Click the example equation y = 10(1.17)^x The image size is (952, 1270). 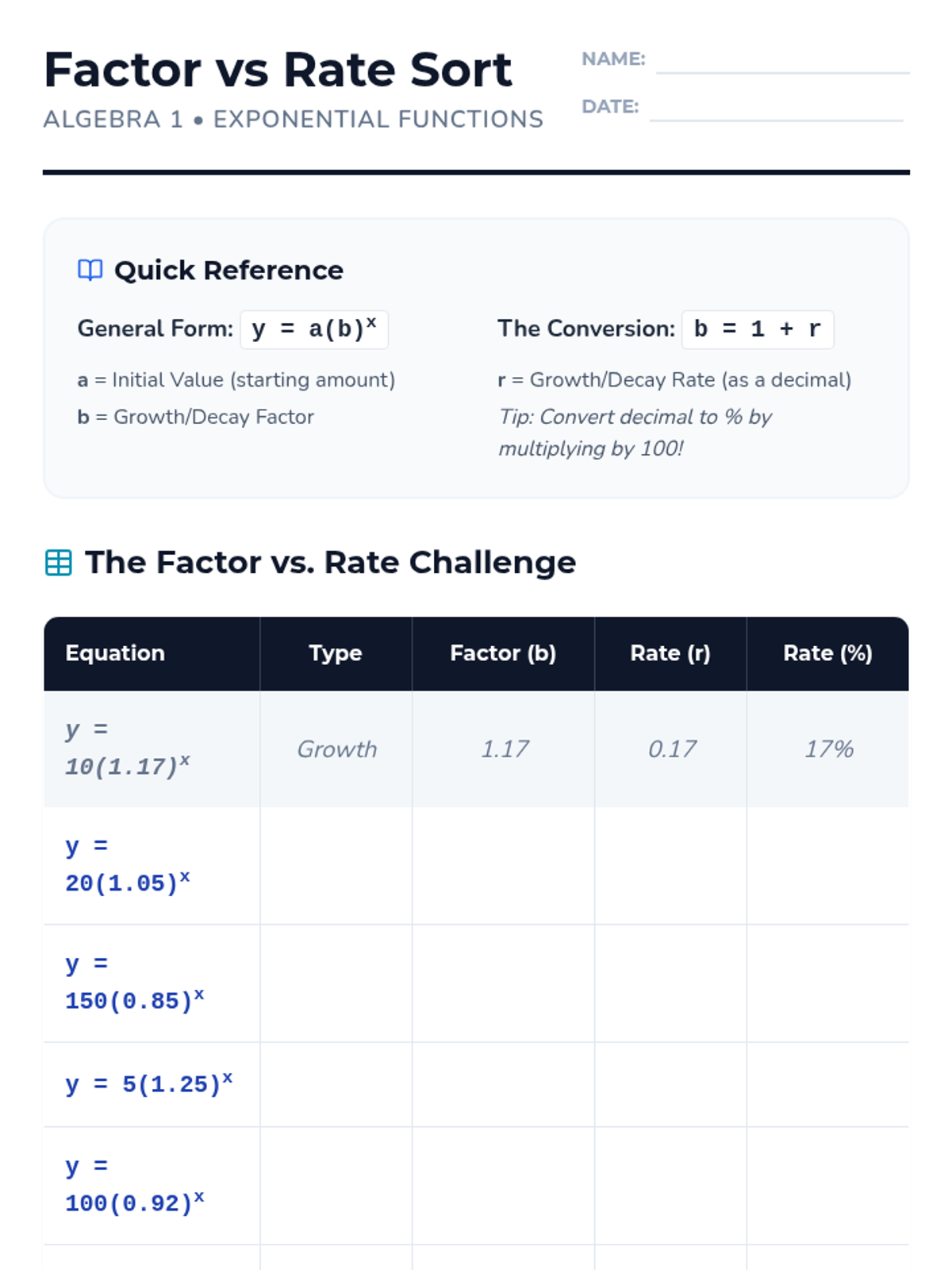point(127,749)
